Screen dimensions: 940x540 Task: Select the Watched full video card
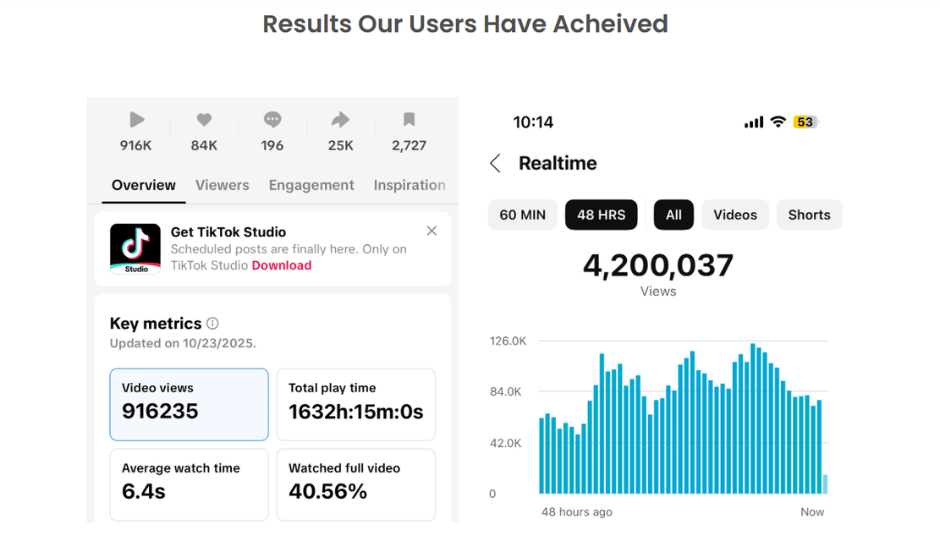pos(356,485)
